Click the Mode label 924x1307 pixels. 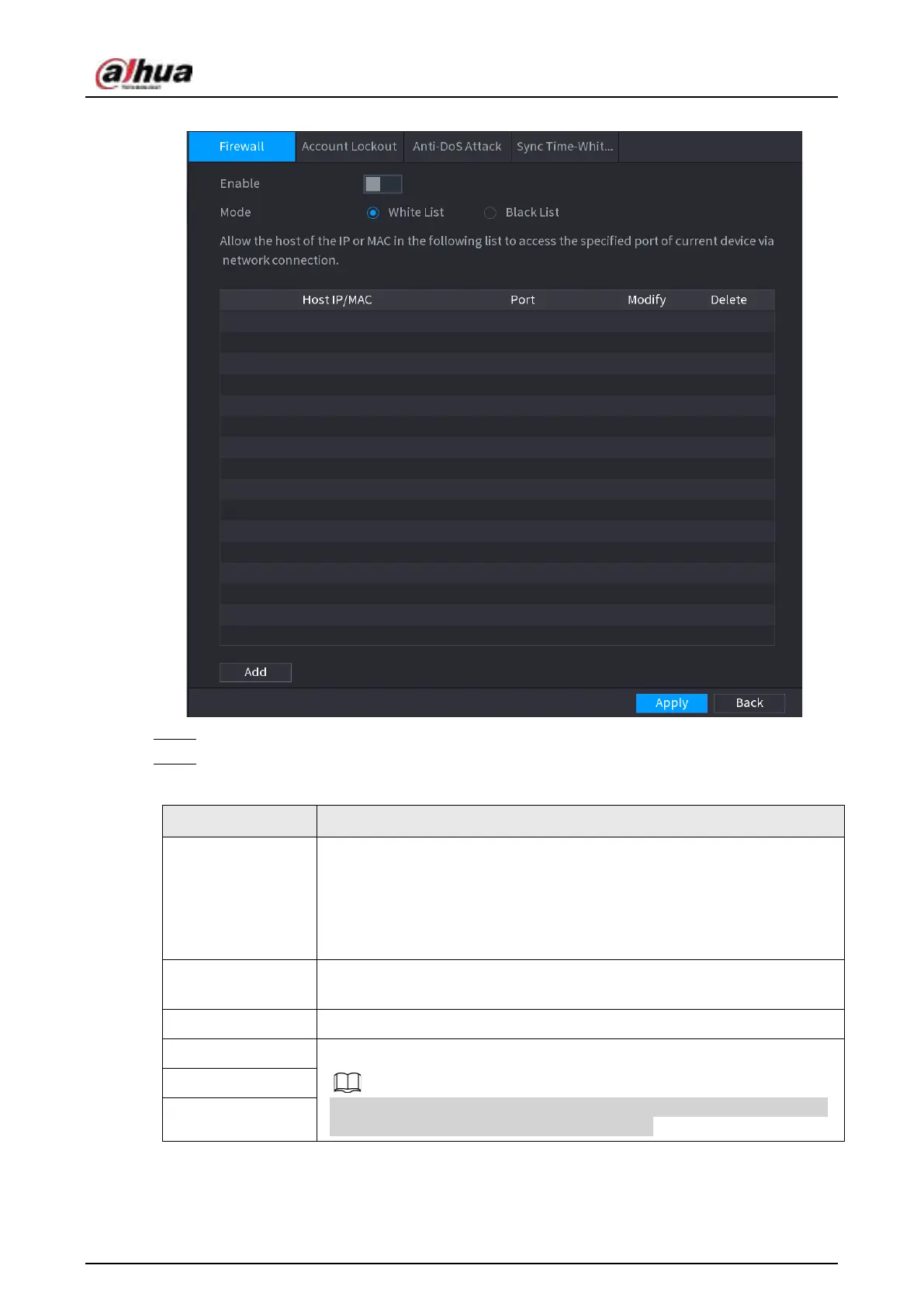[235, 213]
